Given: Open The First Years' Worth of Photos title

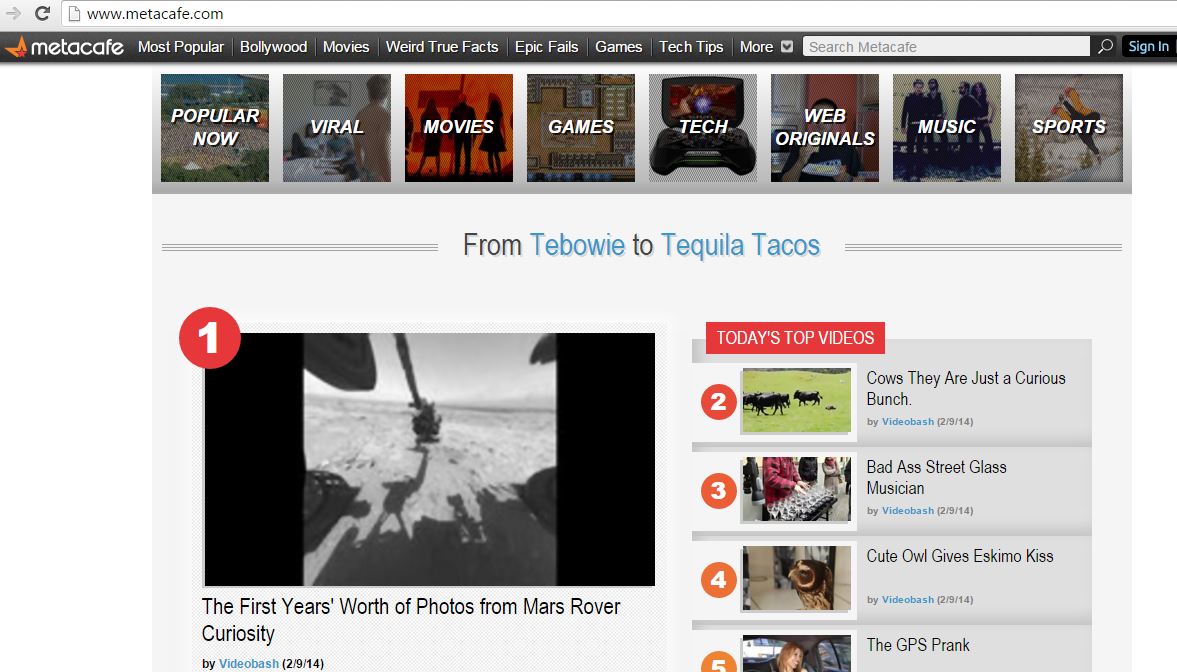Looking at the screenshot, I should 411,619.
